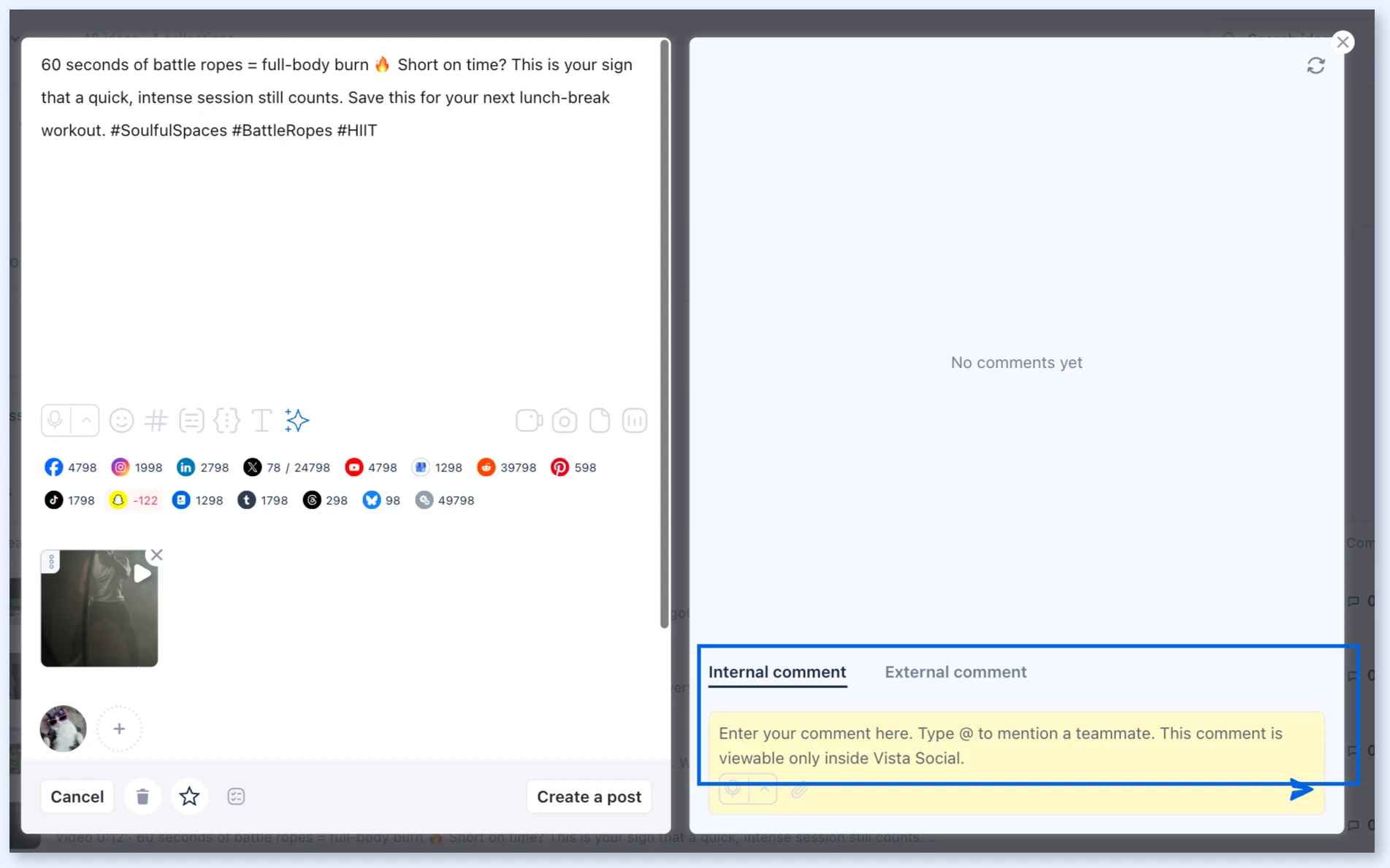Select the Facebook 4798 character counter
The width and height of the screenshot is (1390, 868).
pos(71,467)
